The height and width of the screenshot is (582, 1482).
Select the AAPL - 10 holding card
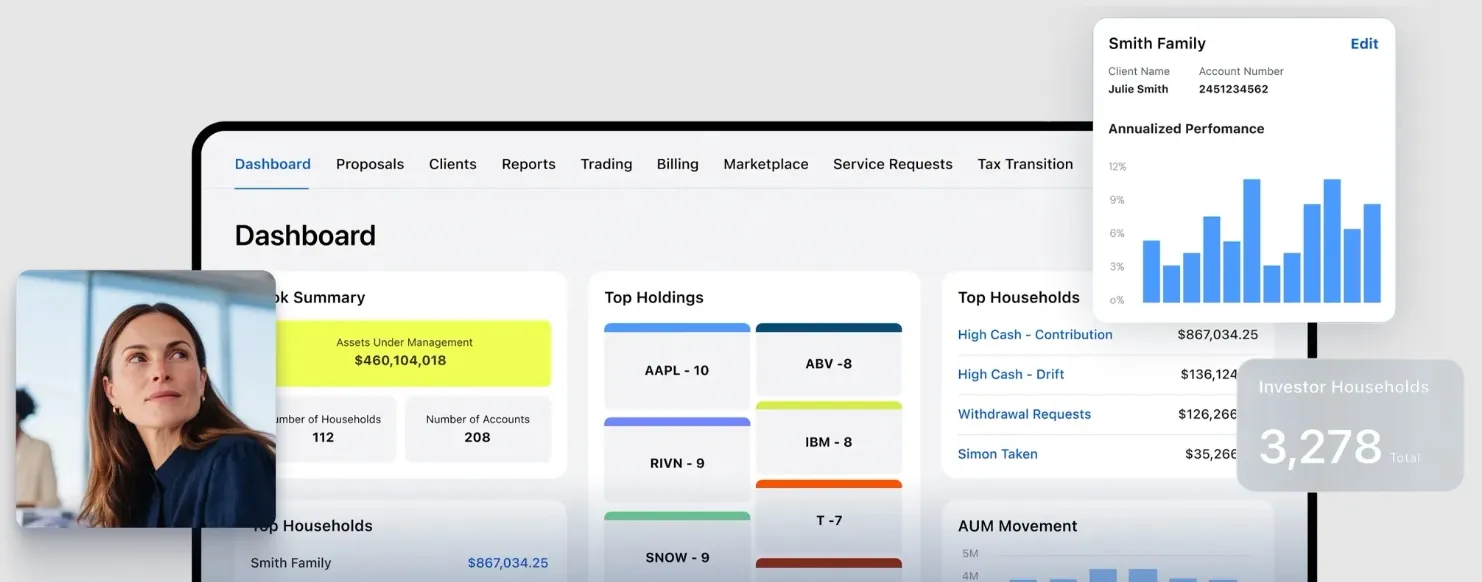click(x=676, y=369)
